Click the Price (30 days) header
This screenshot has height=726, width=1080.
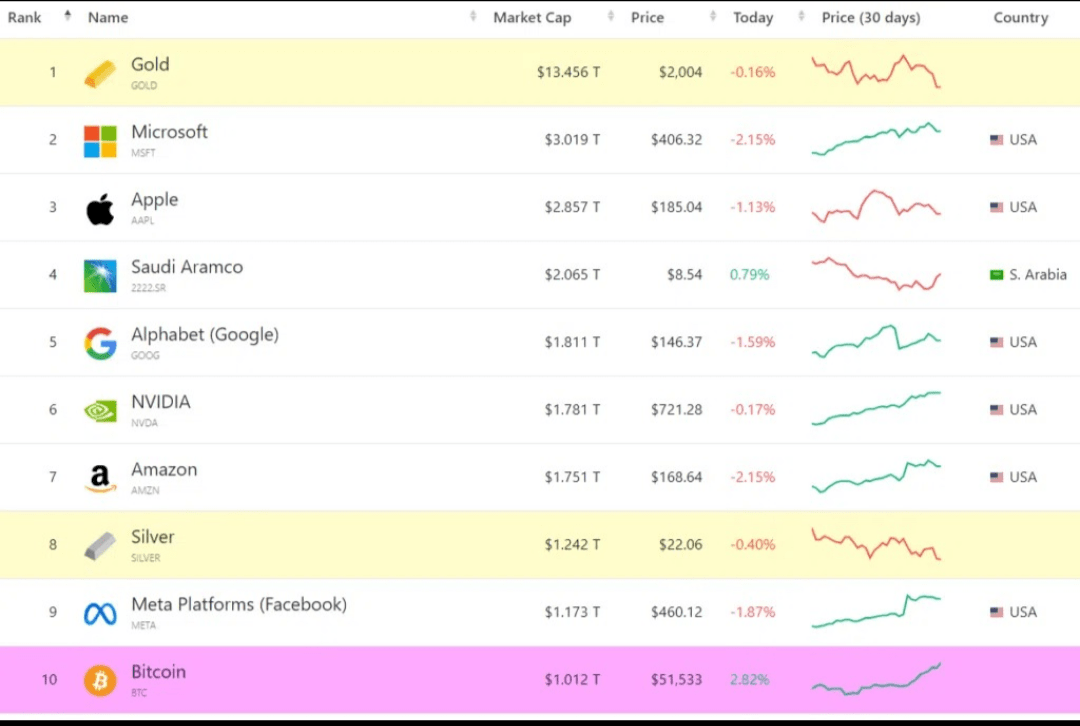click(x=871, y=18)
